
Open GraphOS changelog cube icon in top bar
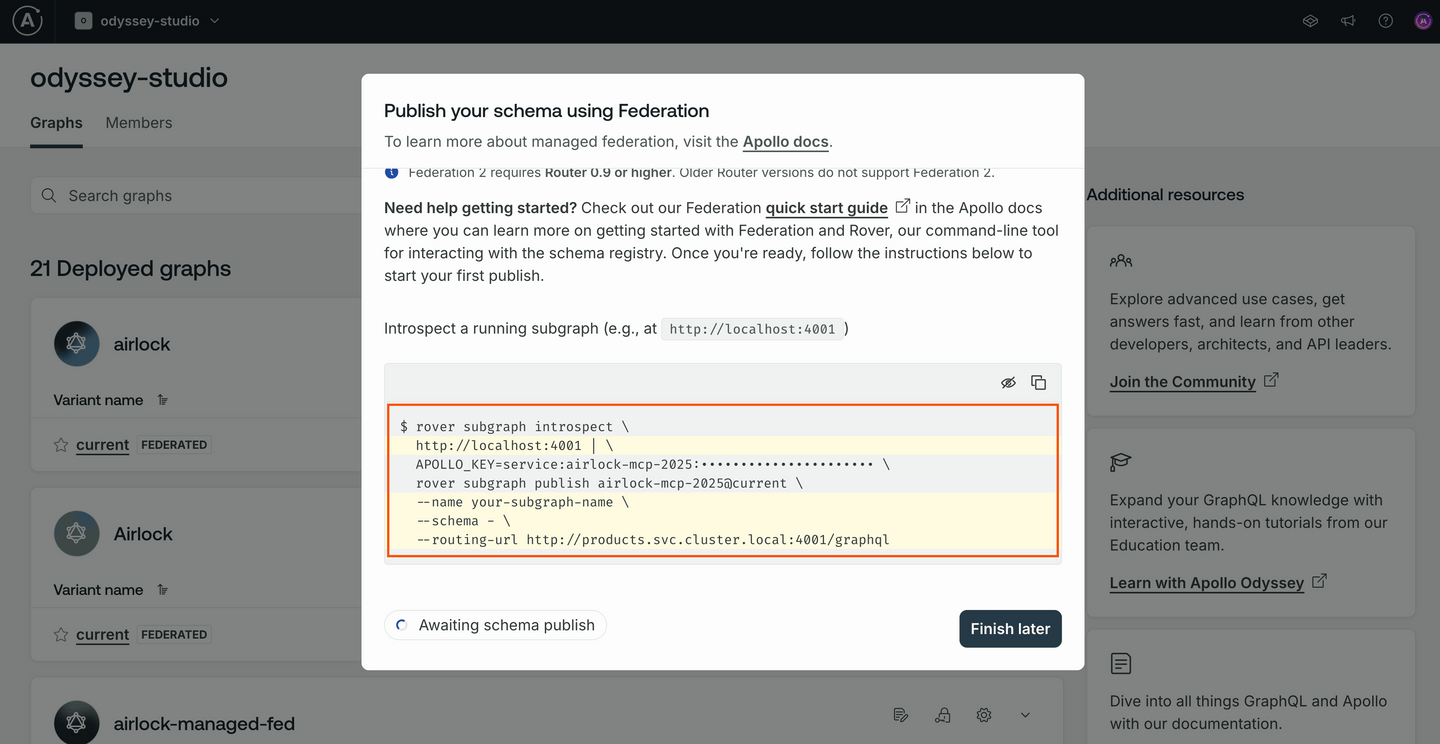click(1310, 20)
